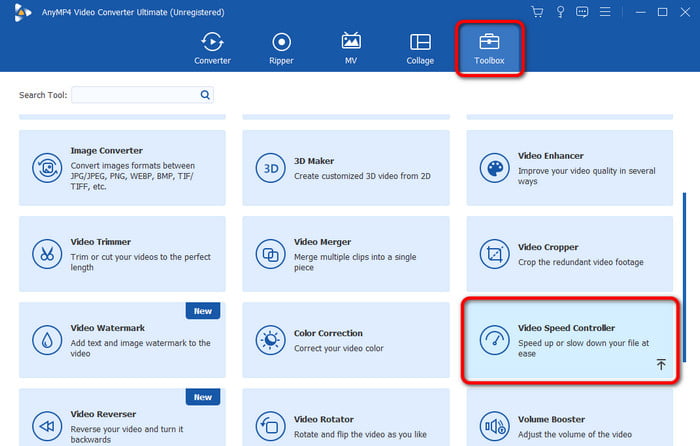Click the Video Reverser rewind icon

[47, 426]
